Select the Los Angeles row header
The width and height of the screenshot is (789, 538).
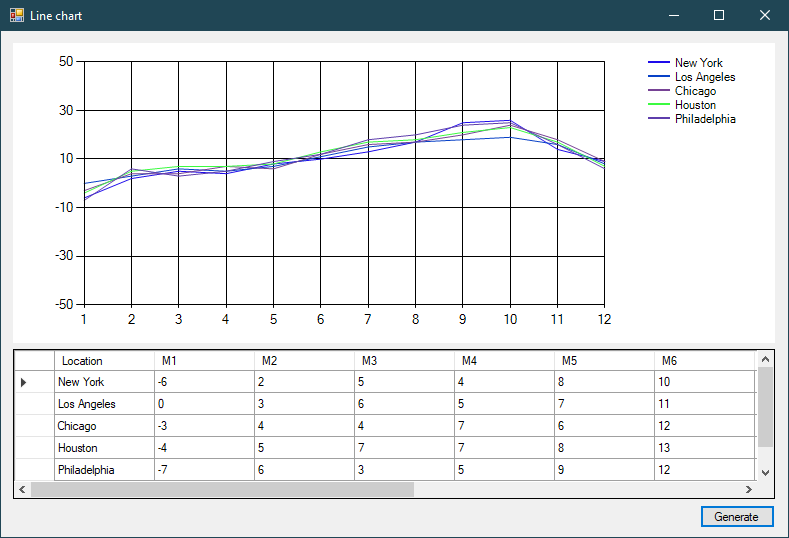tap(34, 404)
